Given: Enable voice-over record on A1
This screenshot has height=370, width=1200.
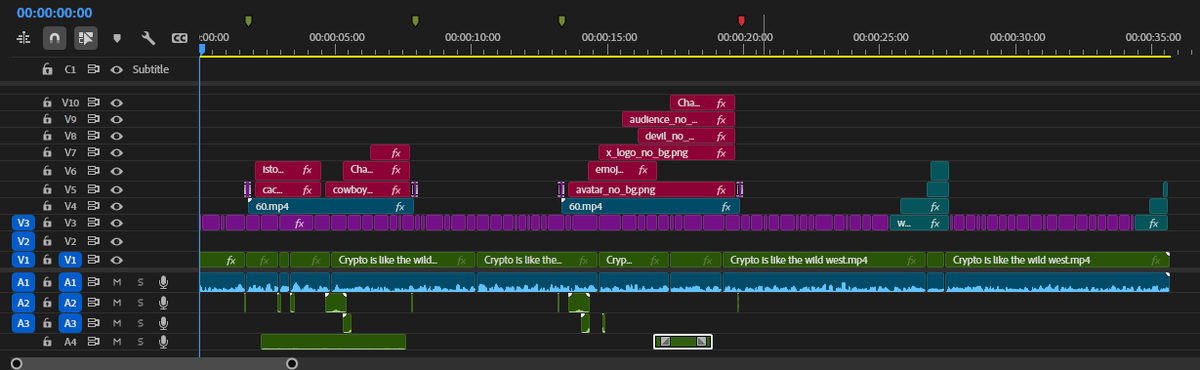Looking at the screenshot, I should 164,282.
